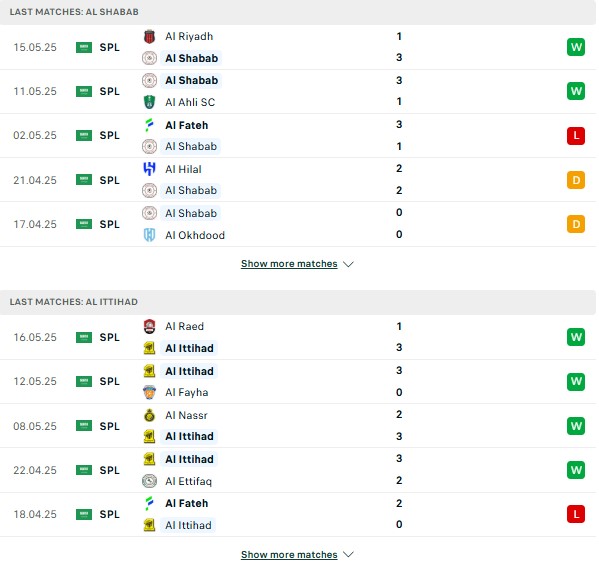Click the Al Fayha crest icon
The height and width of the screenshot is (566, 599).
[x=149, y=392]
